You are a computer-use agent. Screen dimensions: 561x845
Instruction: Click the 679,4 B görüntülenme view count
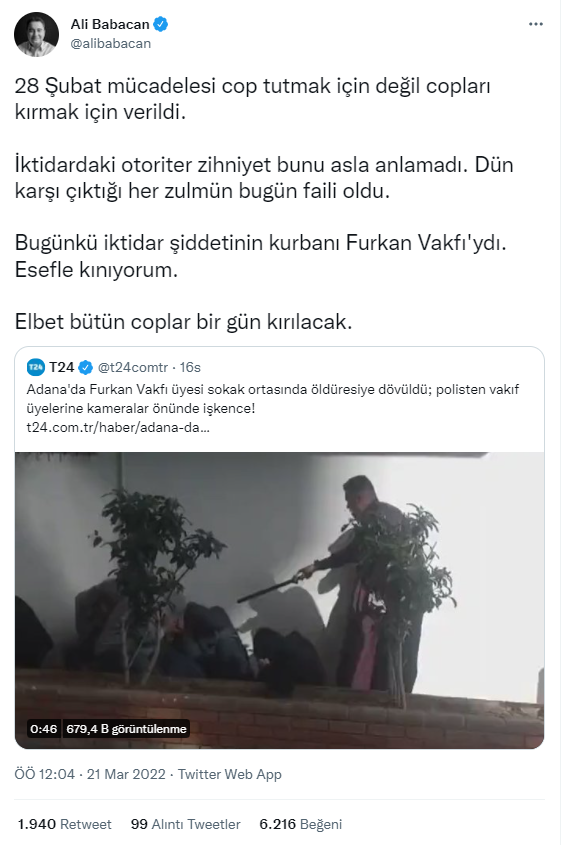coord(126,729)
